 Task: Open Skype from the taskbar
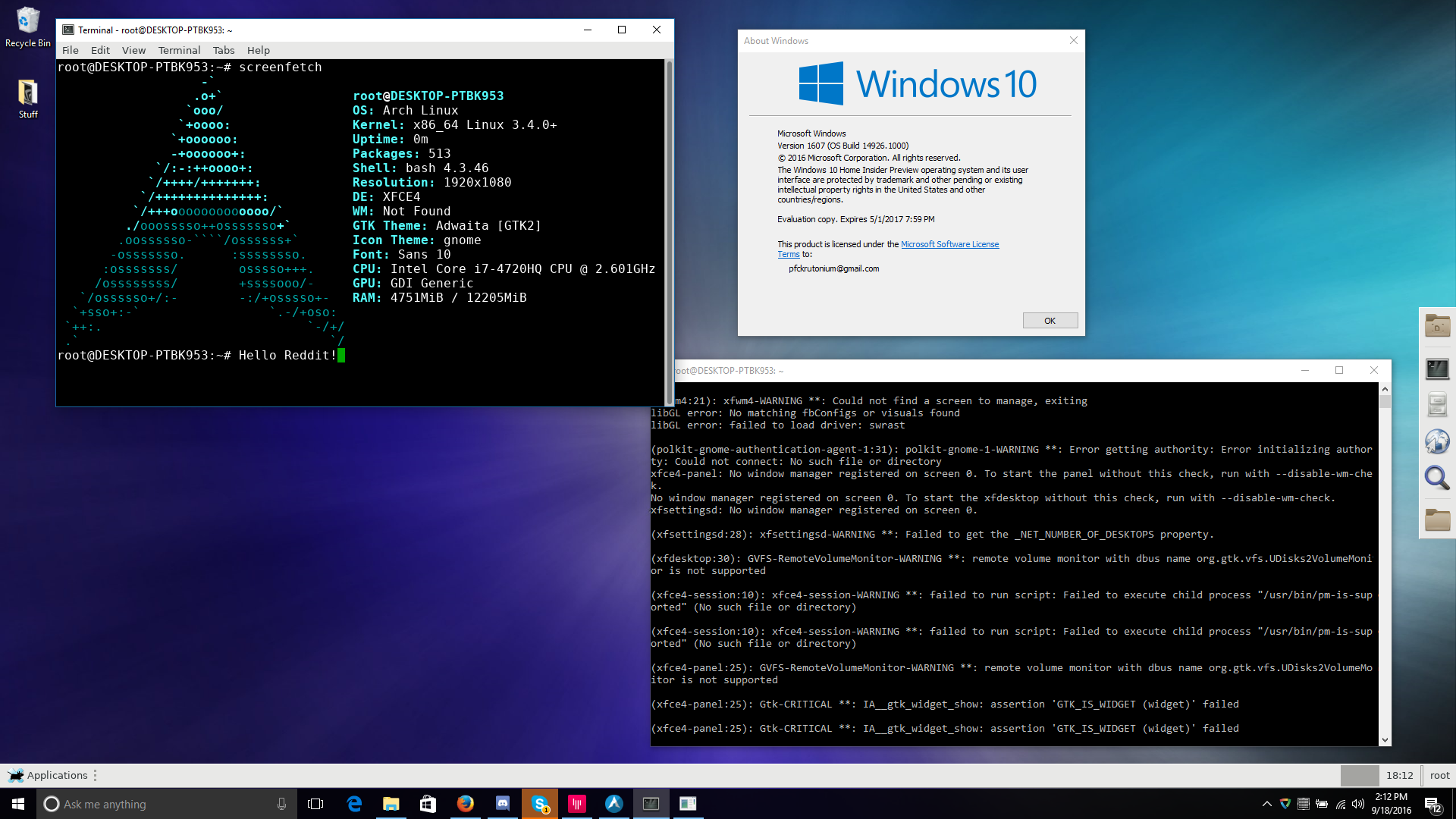pyautogui.click(x=540, y=804)
